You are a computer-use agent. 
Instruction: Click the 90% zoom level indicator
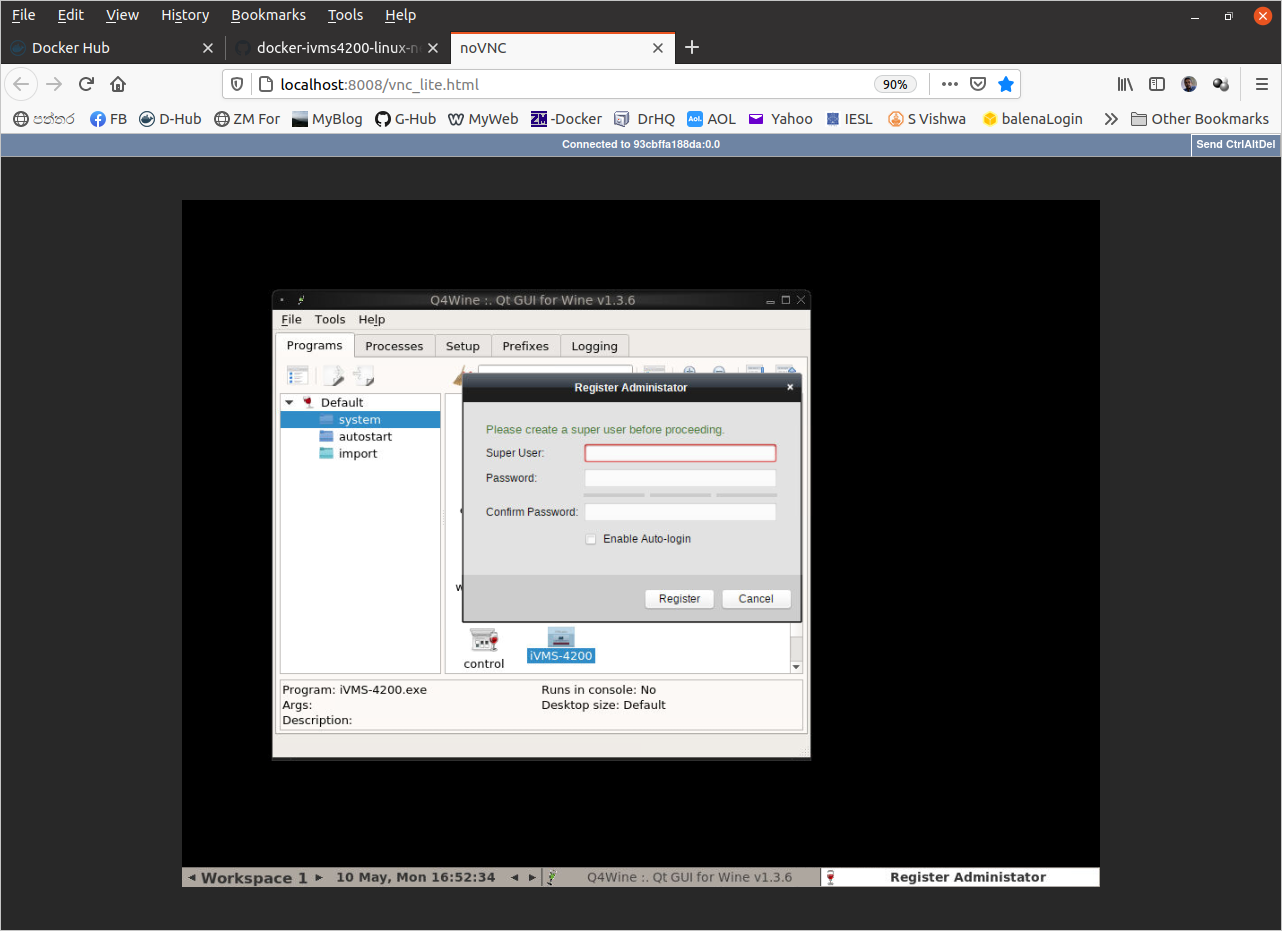895,84
